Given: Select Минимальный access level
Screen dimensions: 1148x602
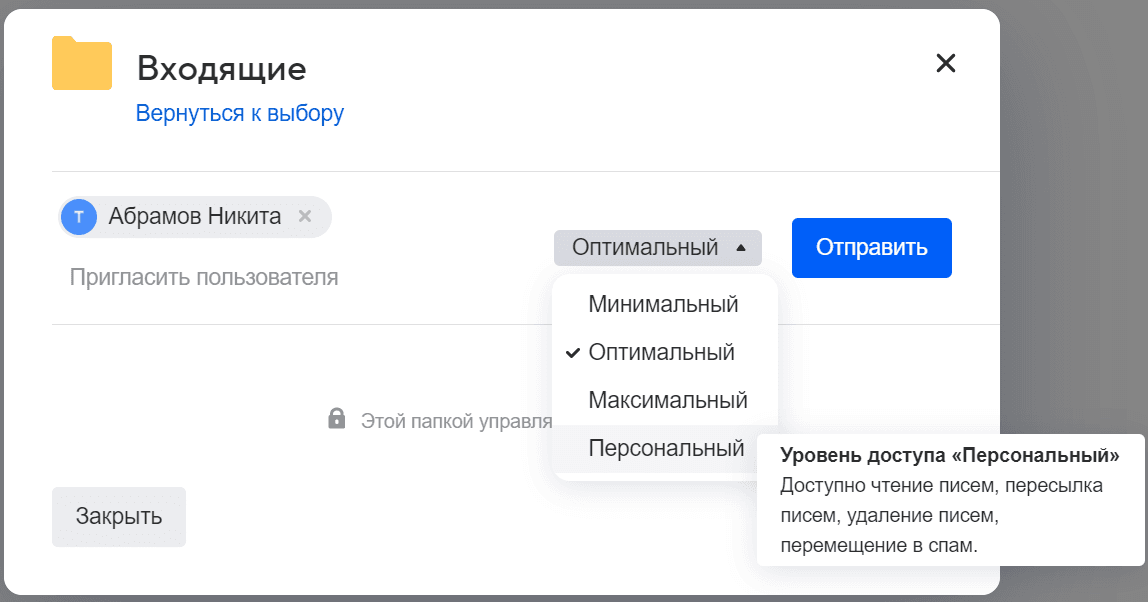Looking at the screenshot, I should pos(665,304).
